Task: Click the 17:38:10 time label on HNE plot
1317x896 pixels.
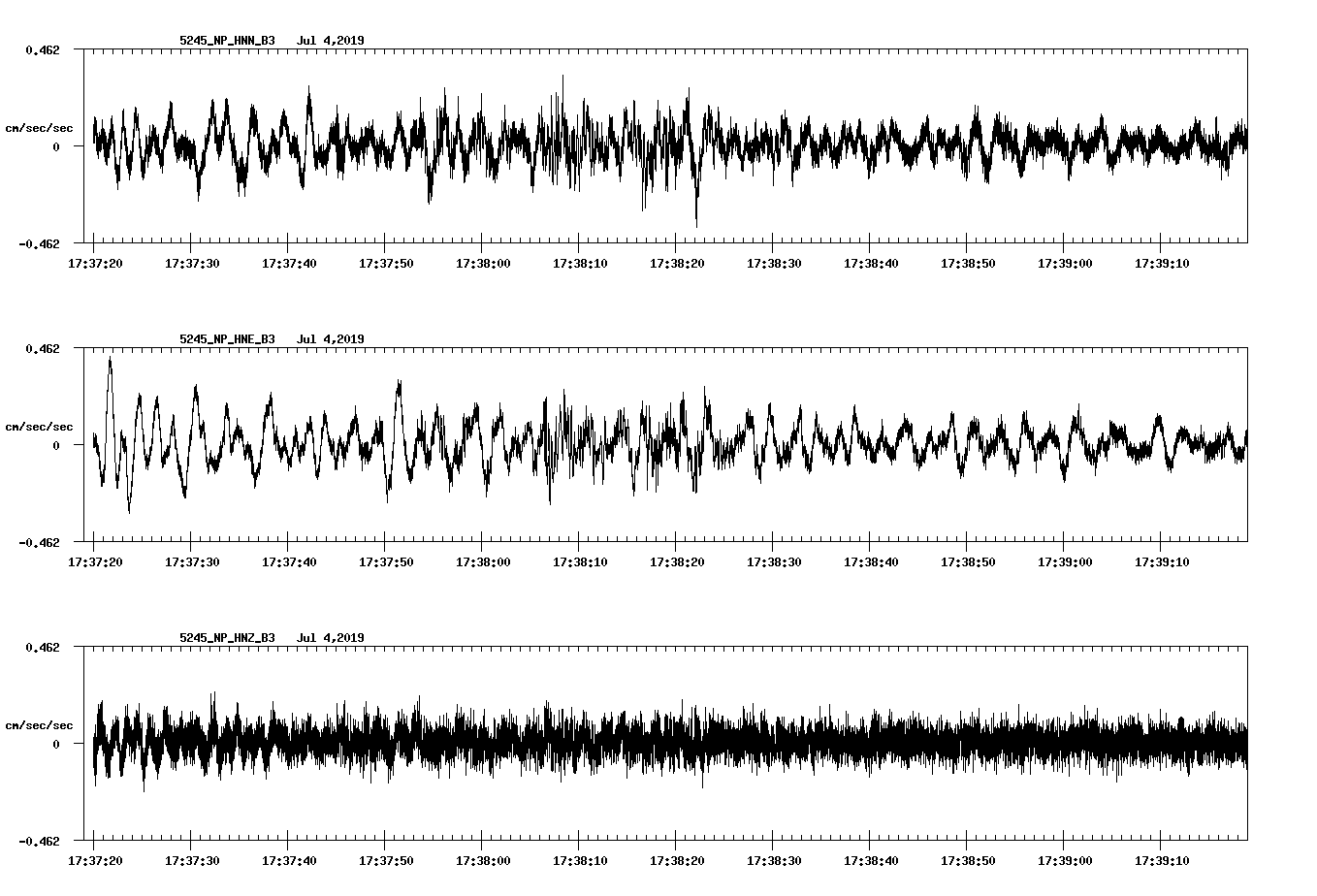Action: click(x=580, y=562)
